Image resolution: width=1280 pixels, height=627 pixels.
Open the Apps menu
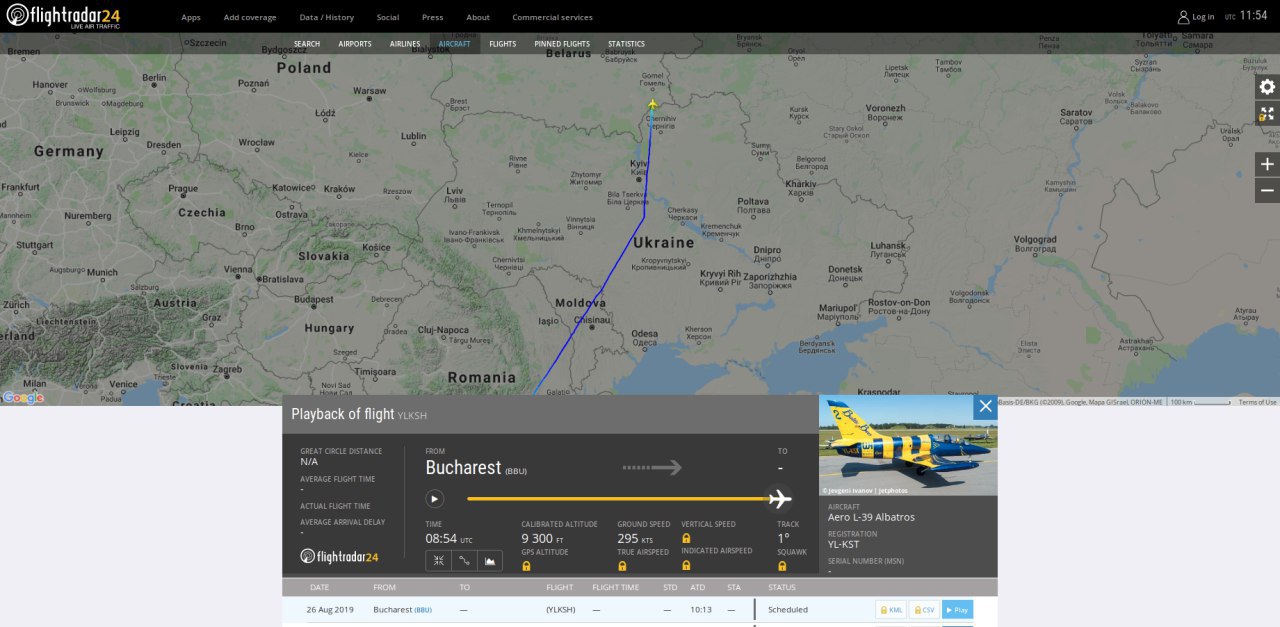tap(191, 17)
